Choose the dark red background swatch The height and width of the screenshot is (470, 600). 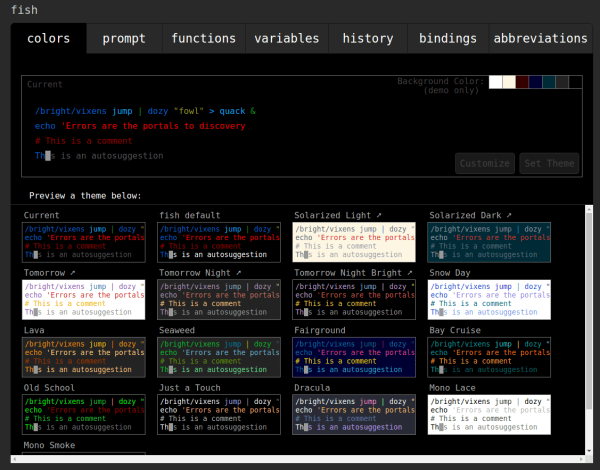coord(522,82)
